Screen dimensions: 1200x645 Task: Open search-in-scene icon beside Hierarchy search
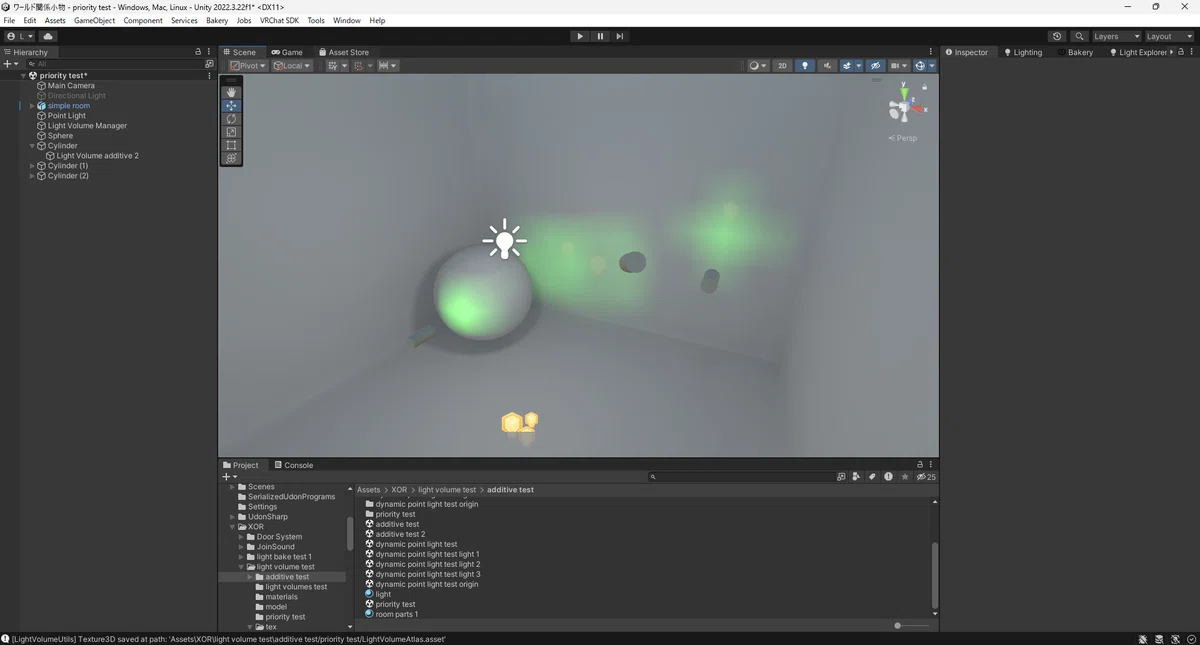click(x=209, y=64)
